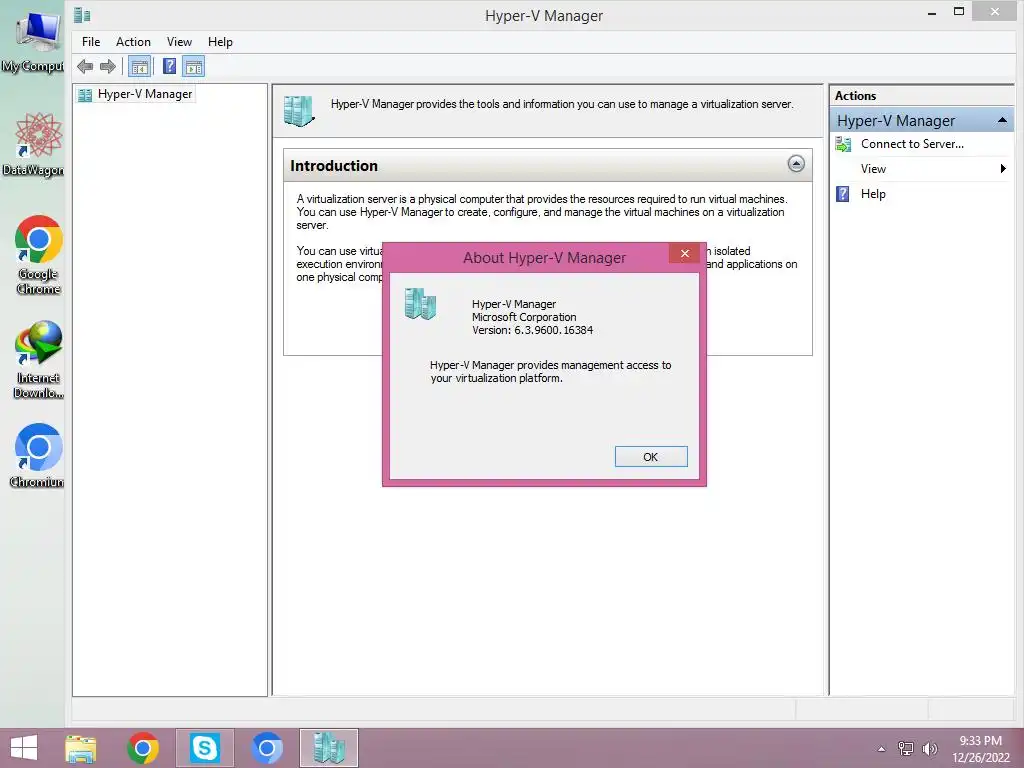Image resolution: width=1024 pixels, height=768 pixels.
Task: Open DataWagon desktop shortcut
Action: pyautogui.click(x=33, y=144)
